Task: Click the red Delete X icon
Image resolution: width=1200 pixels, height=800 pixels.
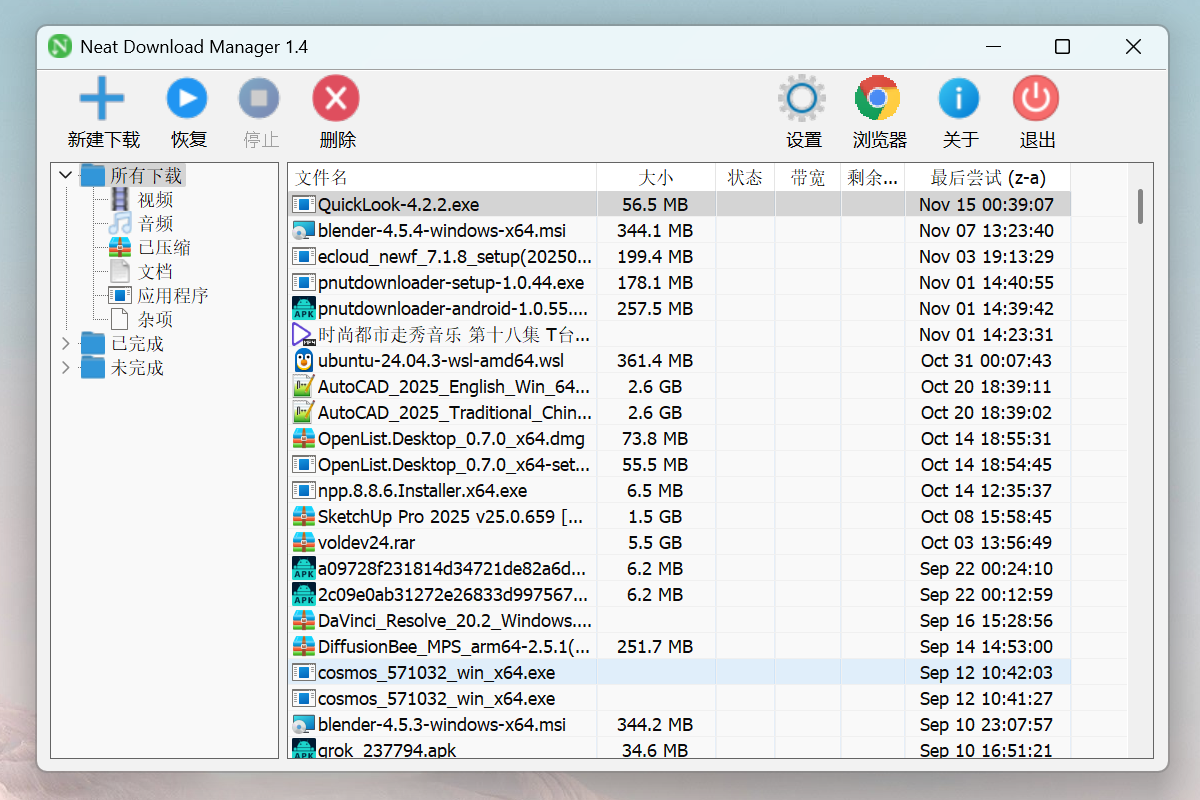Action: [x=336, y=99]
